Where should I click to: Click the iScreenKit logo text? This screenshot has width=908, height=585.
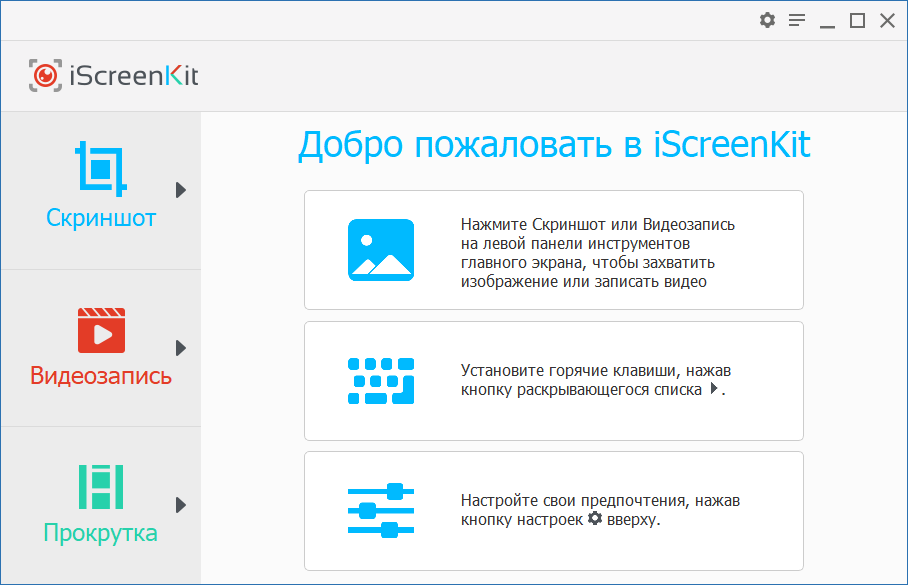pyautogui.click(x=134, y=76)
